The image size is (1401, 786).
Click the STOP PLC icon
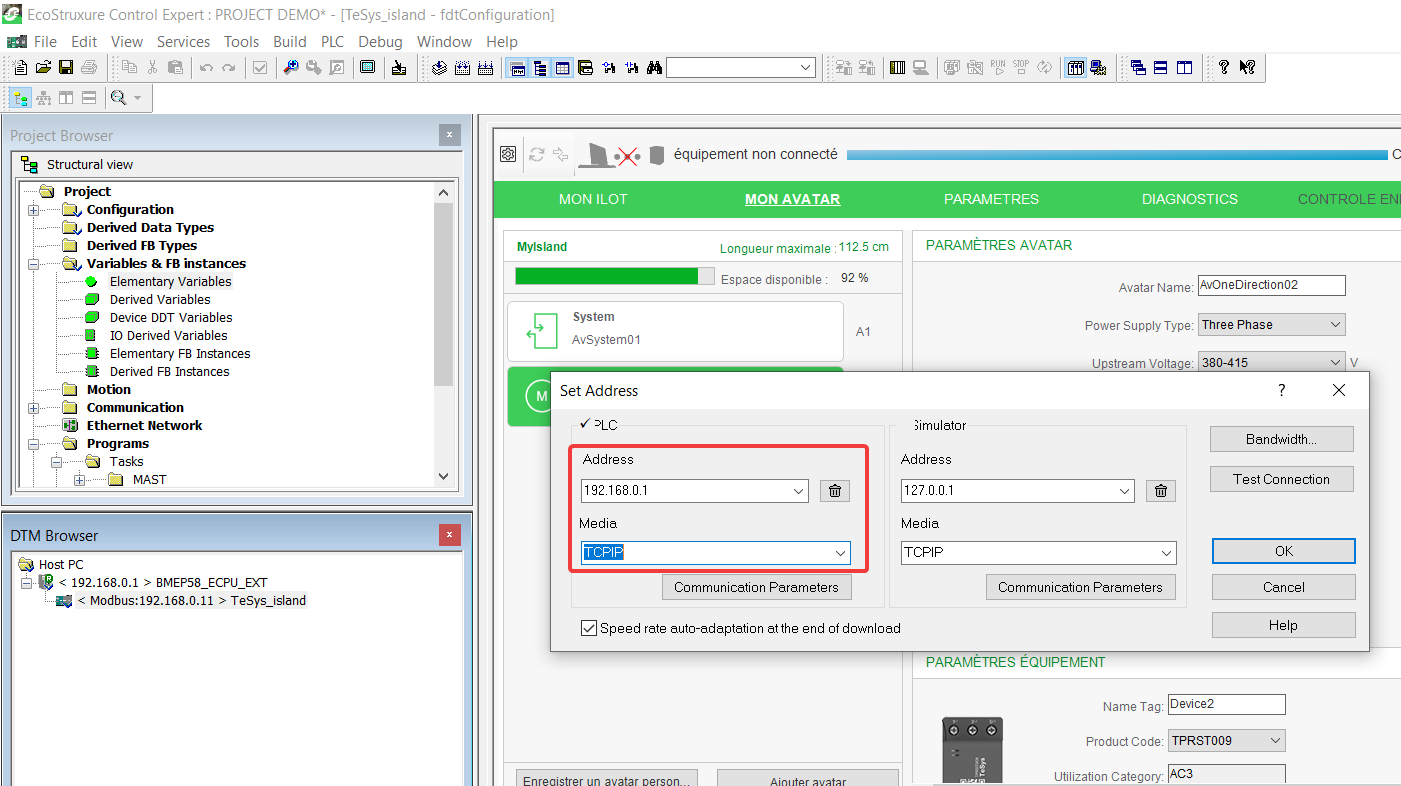[1020, 68]
